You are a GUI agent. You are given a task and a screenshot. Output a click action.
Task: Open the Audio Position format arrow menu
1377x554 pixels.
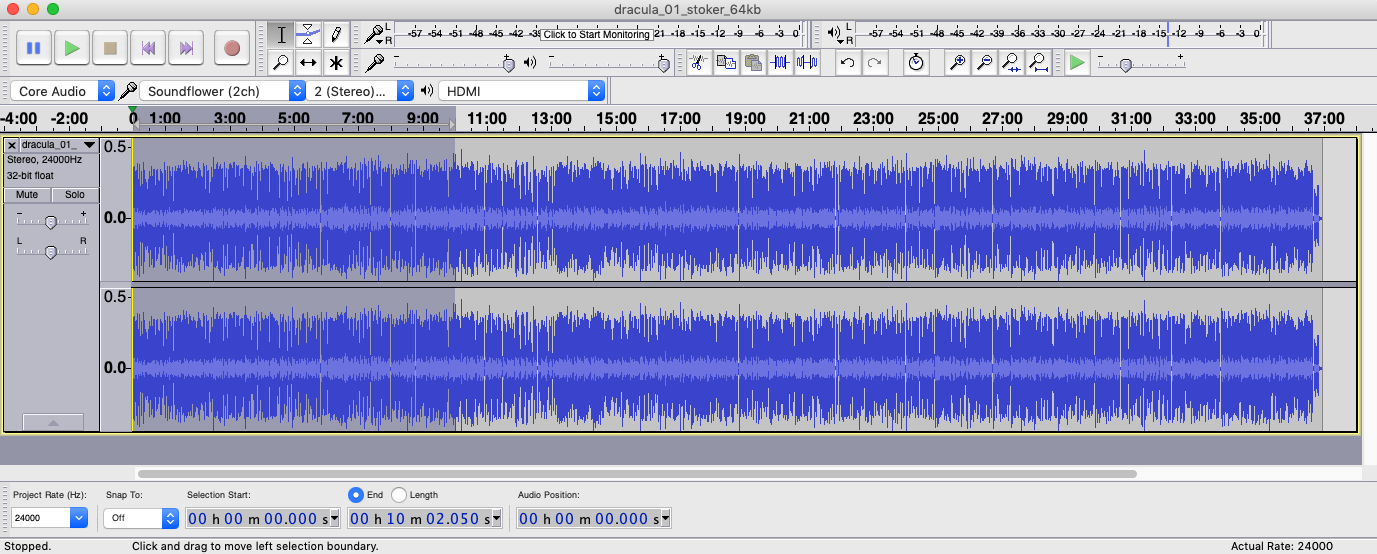tap(665, 518)
